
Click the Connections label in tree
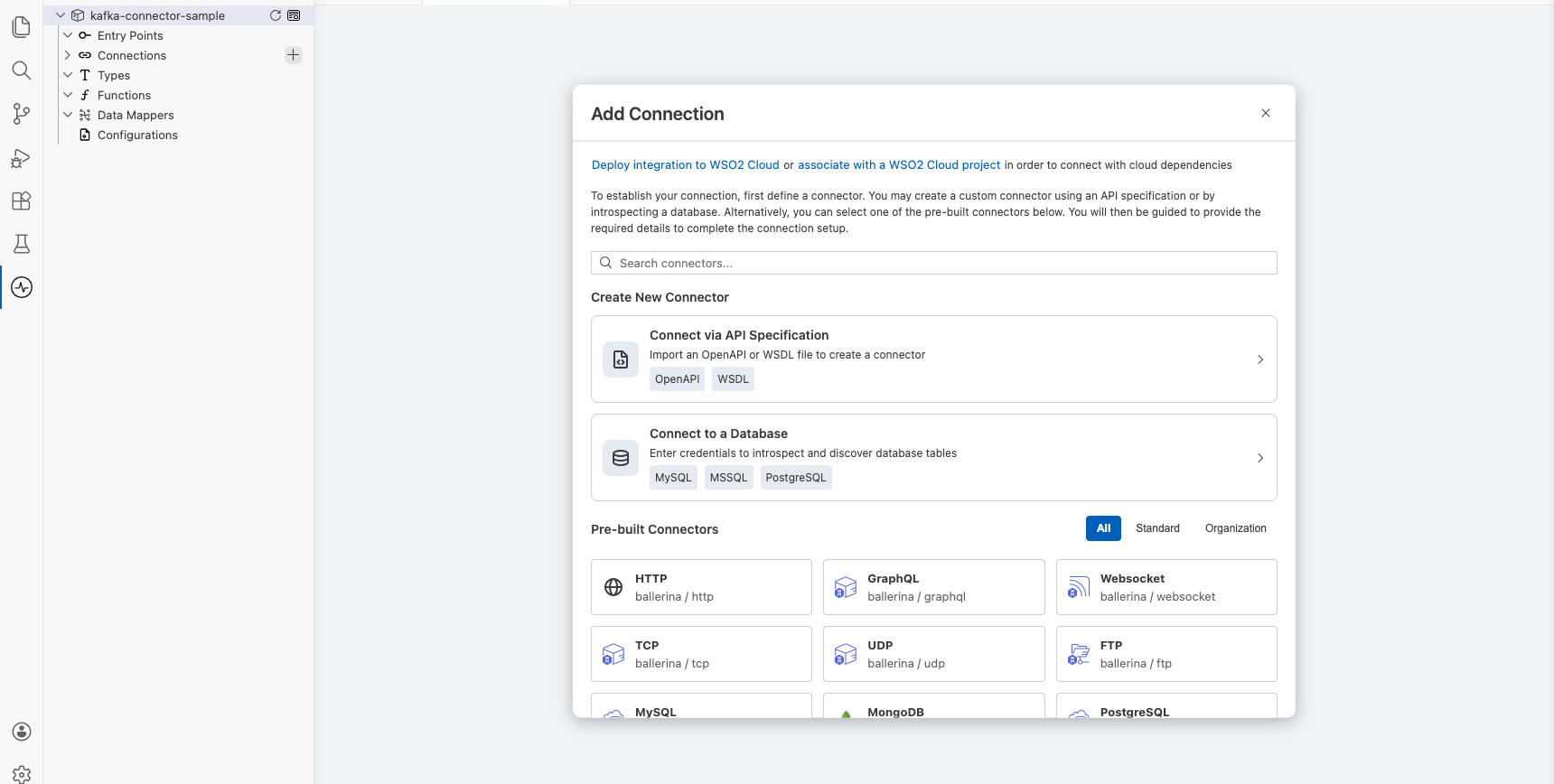[132, 55]
